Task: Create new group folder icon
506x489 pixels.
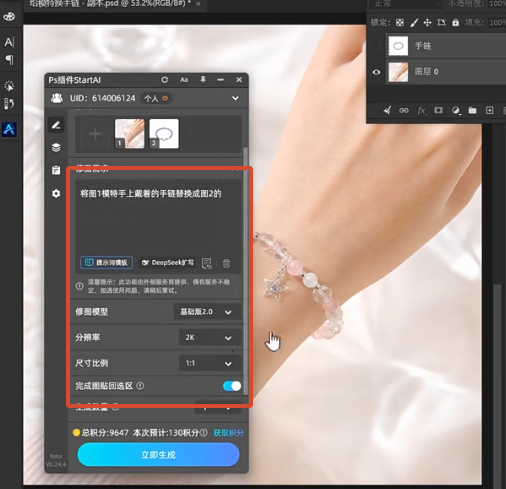Action: point(472,110)
